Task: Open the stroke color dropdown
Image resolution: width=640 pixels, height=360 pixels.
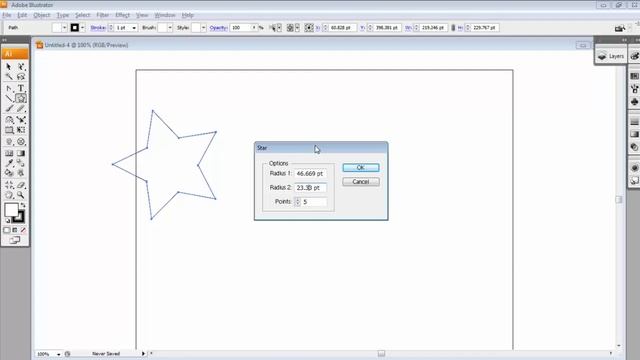Action: tap(82, 28)
